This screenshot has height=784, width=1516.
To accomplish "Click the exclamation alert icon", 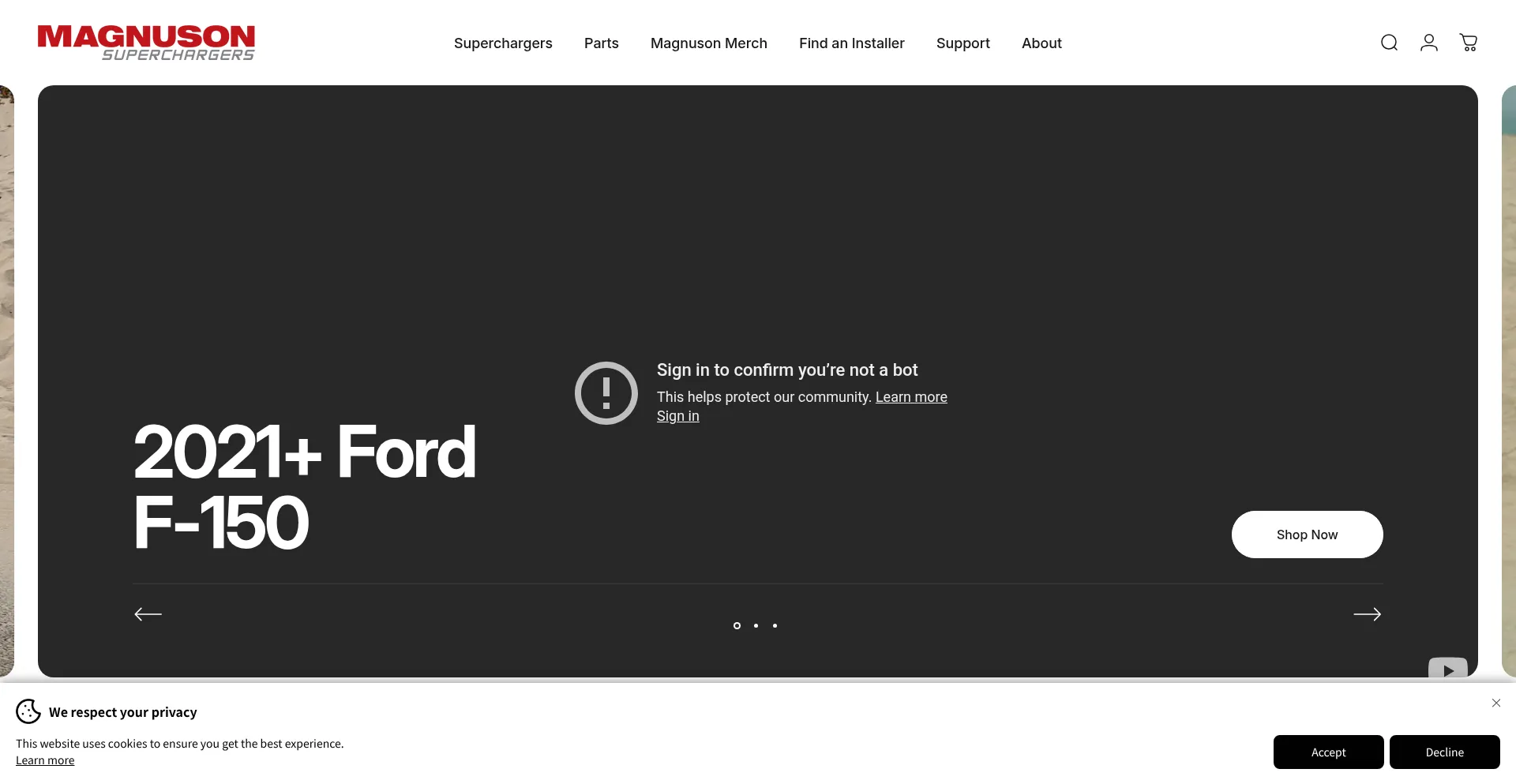I will click(x=606, y=393).
